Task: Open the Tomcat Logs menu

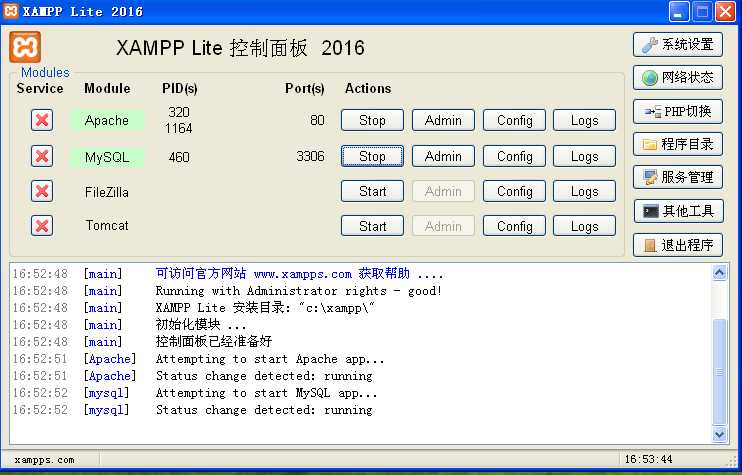Action: (x=584, y=226)
